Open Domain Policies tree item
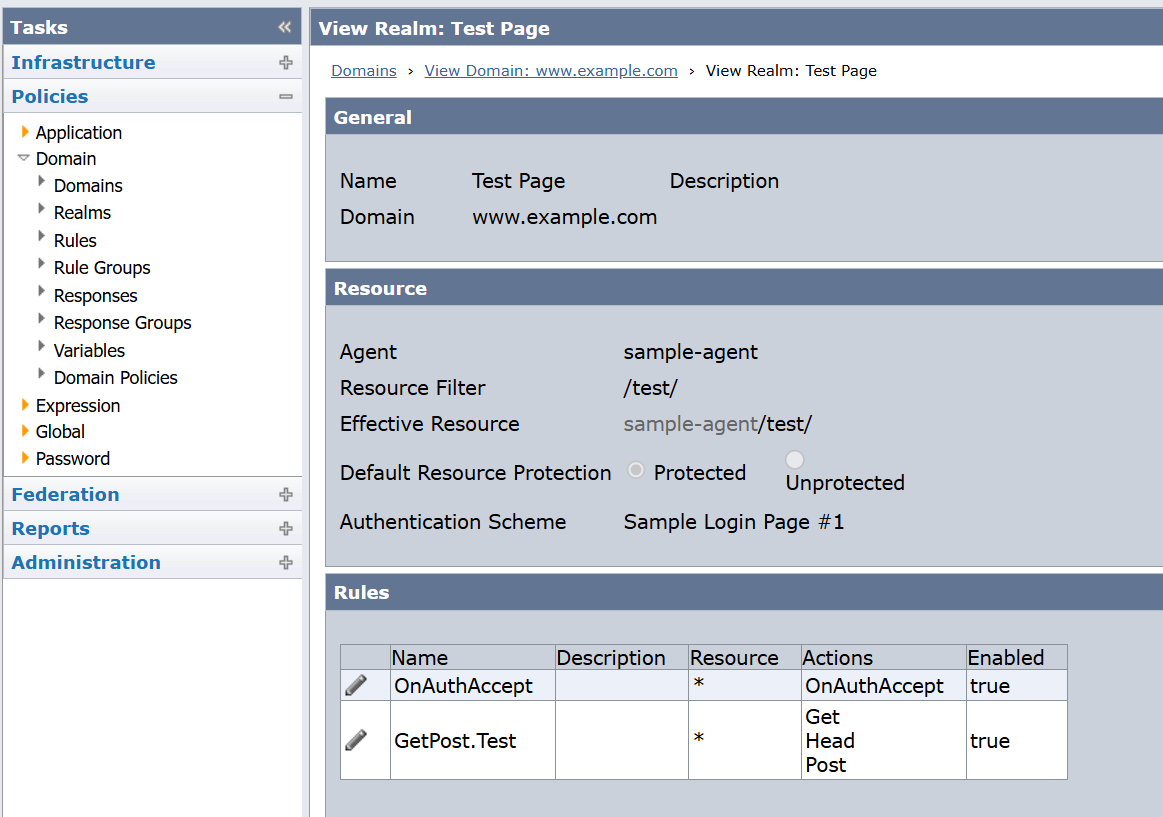Image resolution: width=1163 pixels, height=817 pixels. pos(115,378)
